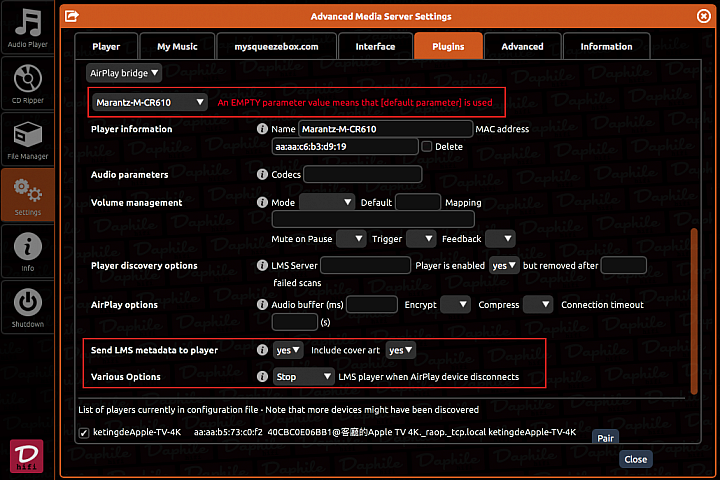Image resolution: width=720 pixels, height=480 pixels.
Task: Open the Audio Player sidebar icon
Action: point(28,28)
